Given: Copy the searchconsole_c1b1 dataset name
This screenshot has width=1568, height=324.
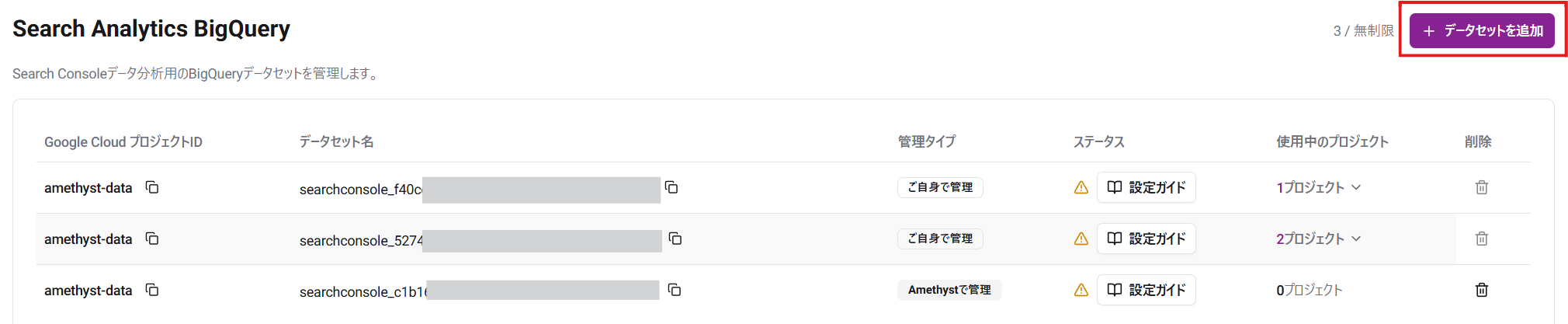Looking at the screenshot, I should (x=675, y=290).
